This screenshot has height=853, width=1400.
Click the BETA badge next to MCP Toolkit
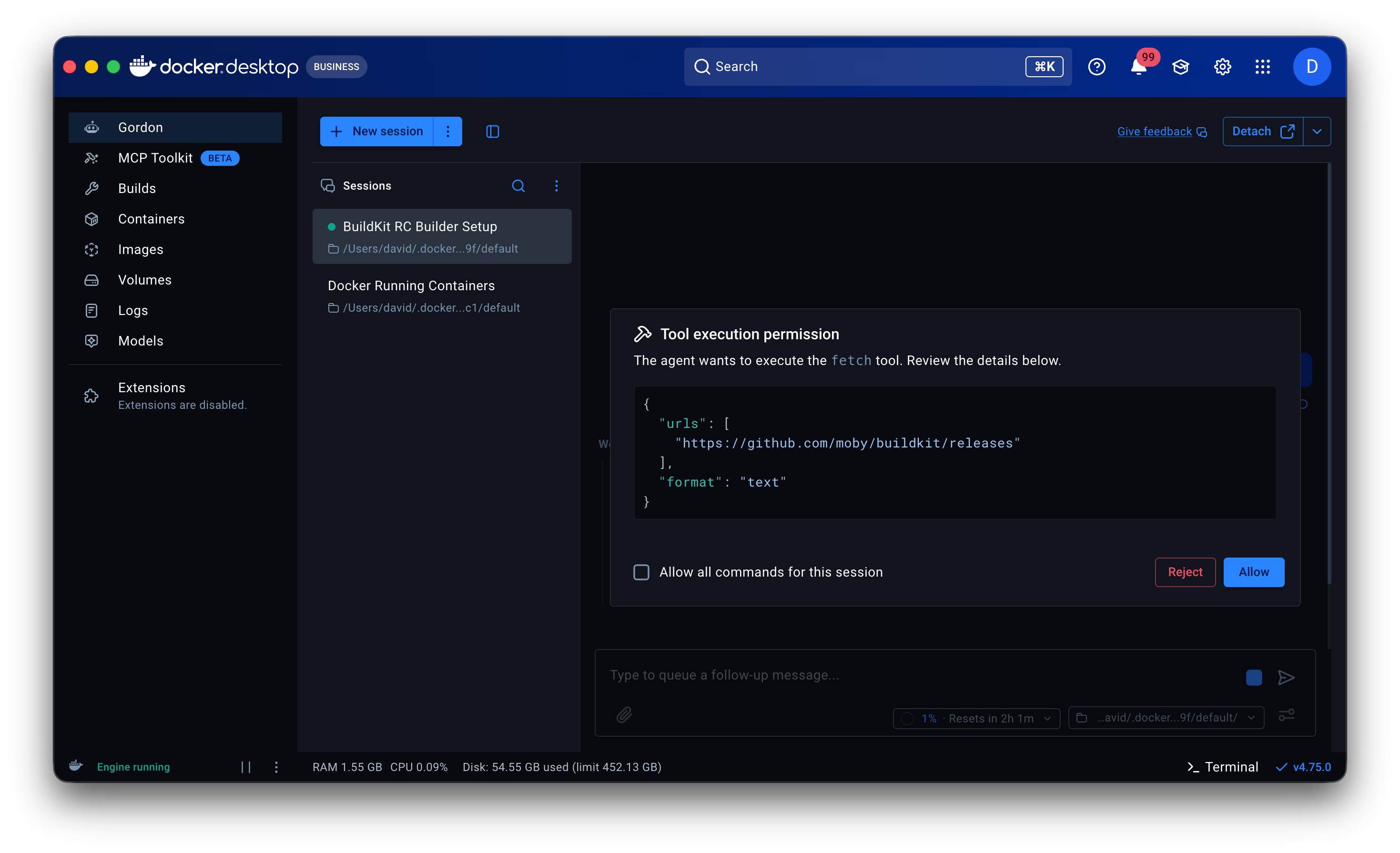point(220,158)
